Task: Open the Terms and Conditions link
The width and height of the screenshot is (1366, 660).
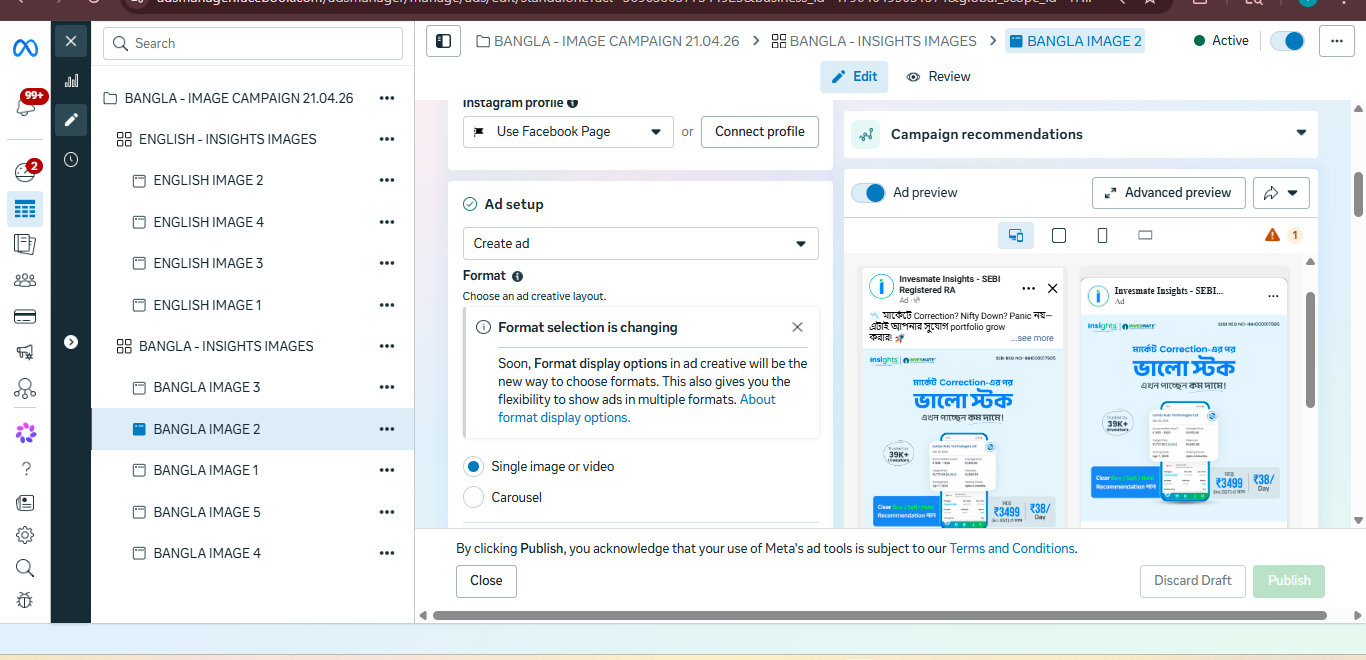Action: tap(1012, 548)
